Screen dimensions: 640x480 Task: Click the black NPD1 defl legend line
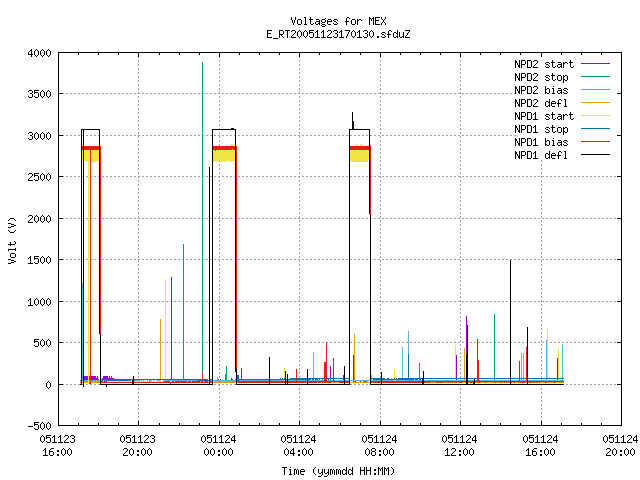(596, 155)
